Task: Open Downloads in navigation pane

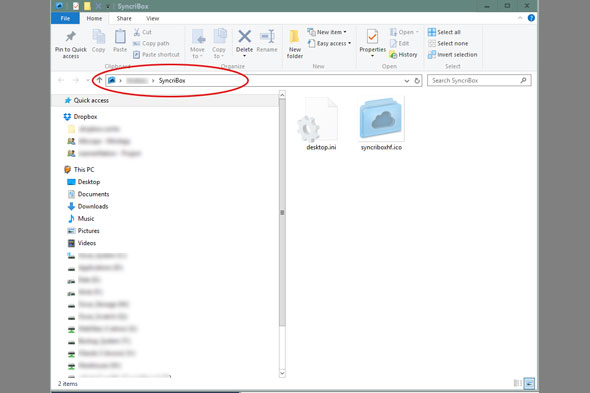Action: point(88,206)
